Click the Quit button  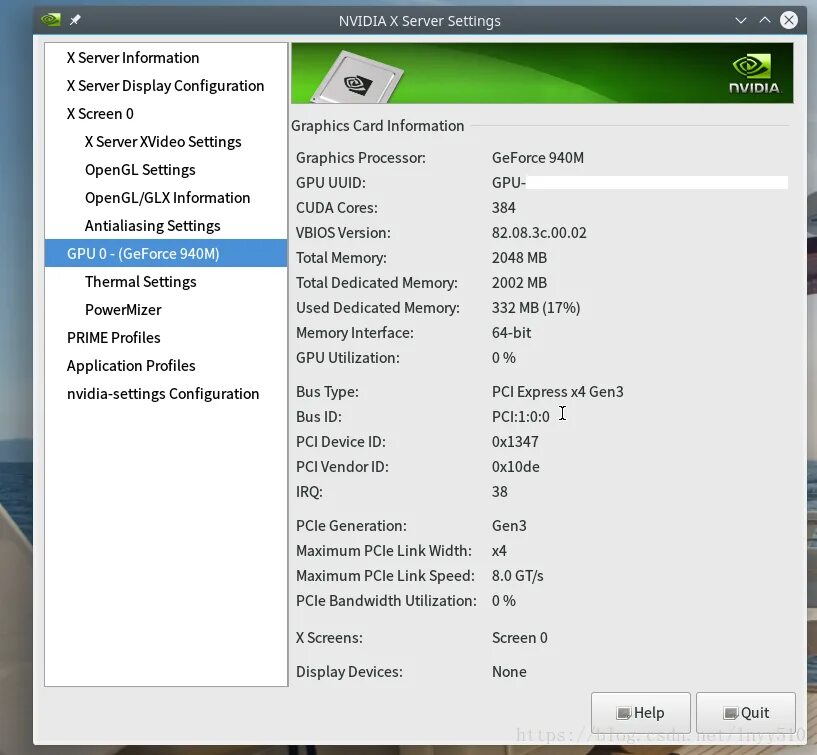746,712
